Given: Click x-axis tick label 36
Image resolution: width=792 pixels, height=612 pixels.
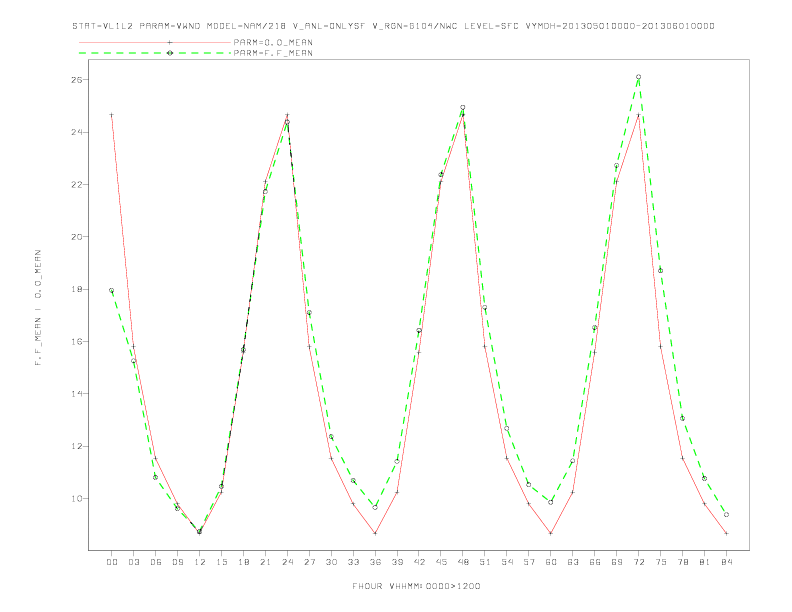Looking at the screenshot, I should [375, 562].
